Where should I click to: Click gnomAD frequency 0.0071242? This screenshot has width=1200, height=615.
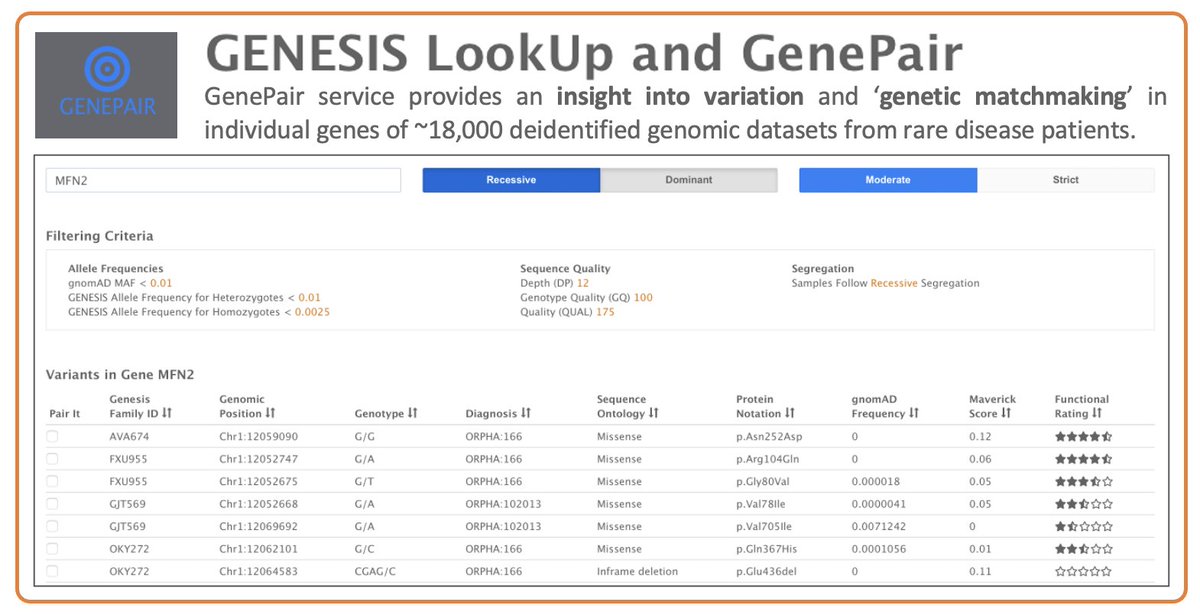(879, 526)
